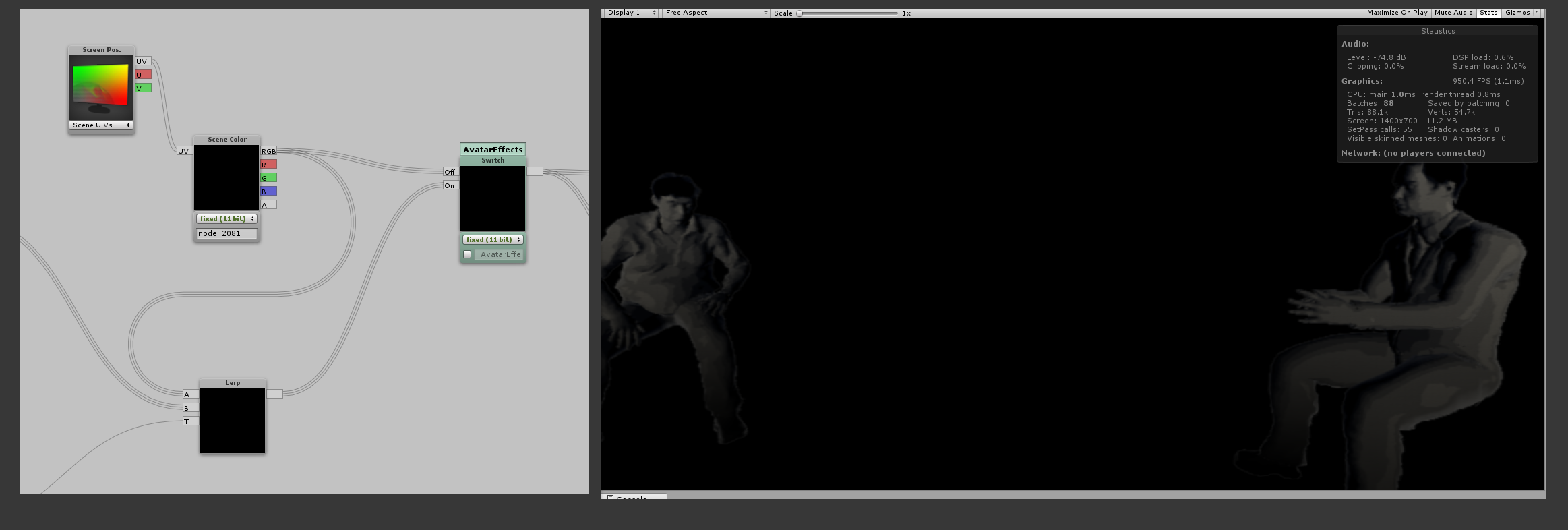Screen dimensions: 1568x530
Task: Click the 950.4 FPS readout
Action: point(1488,81)
